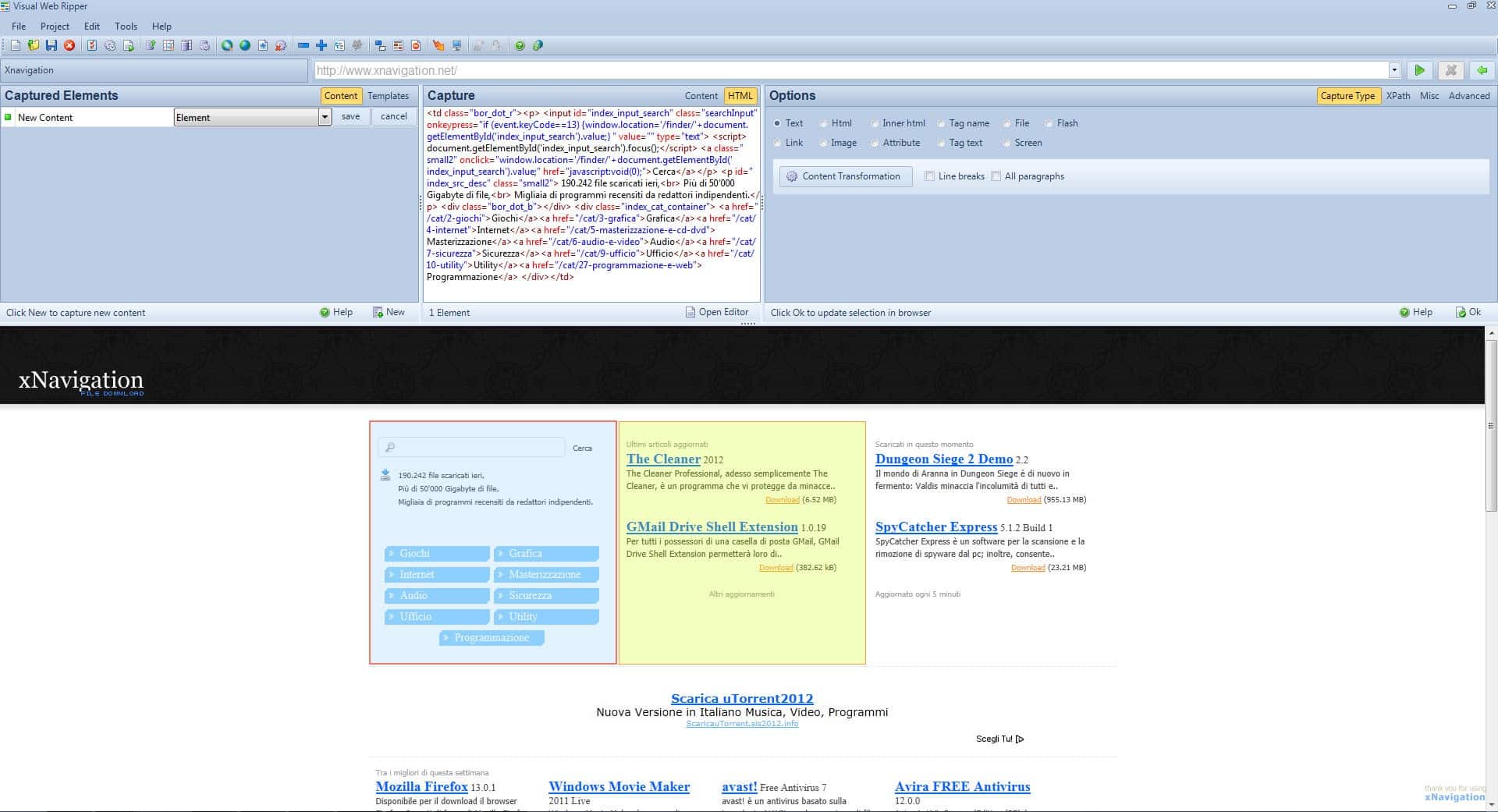Click the page with green play arrow icon
The image size is (1498, 812).
128,45
